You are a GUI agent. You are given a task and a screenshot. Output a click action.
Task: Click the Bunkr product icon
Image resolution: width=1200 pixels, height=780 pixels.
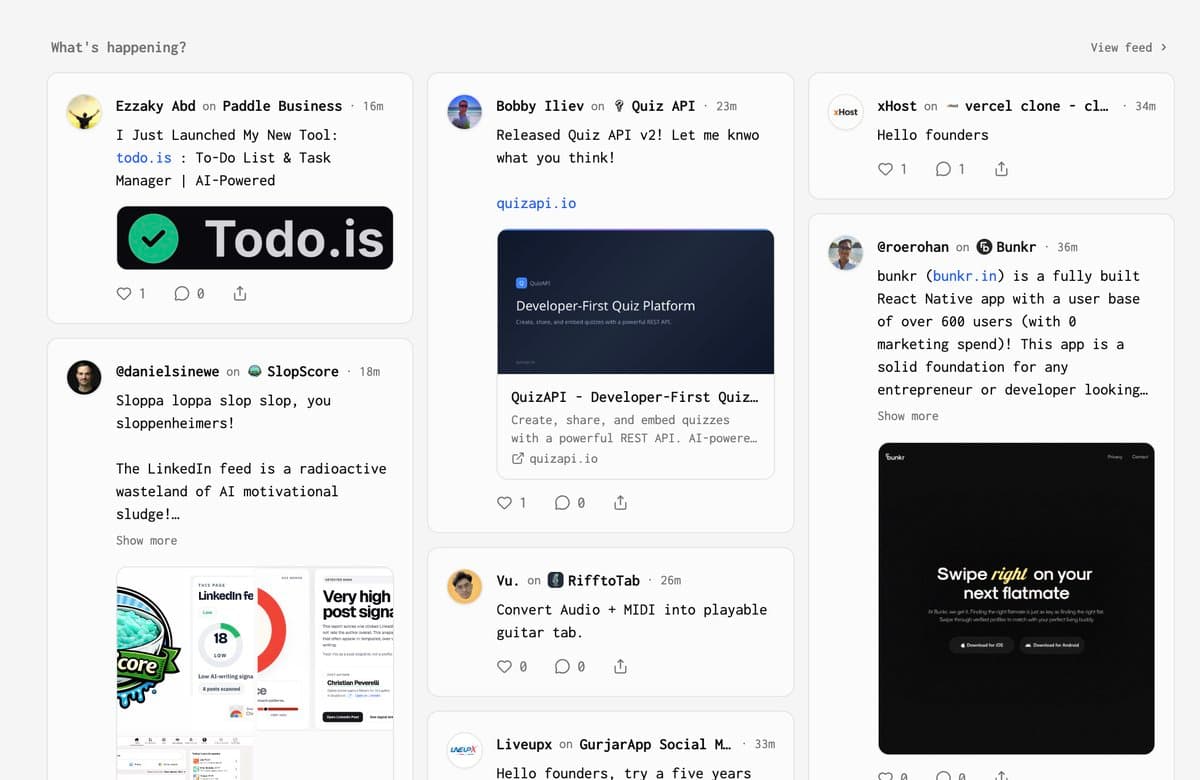click(x=984, y=246)
